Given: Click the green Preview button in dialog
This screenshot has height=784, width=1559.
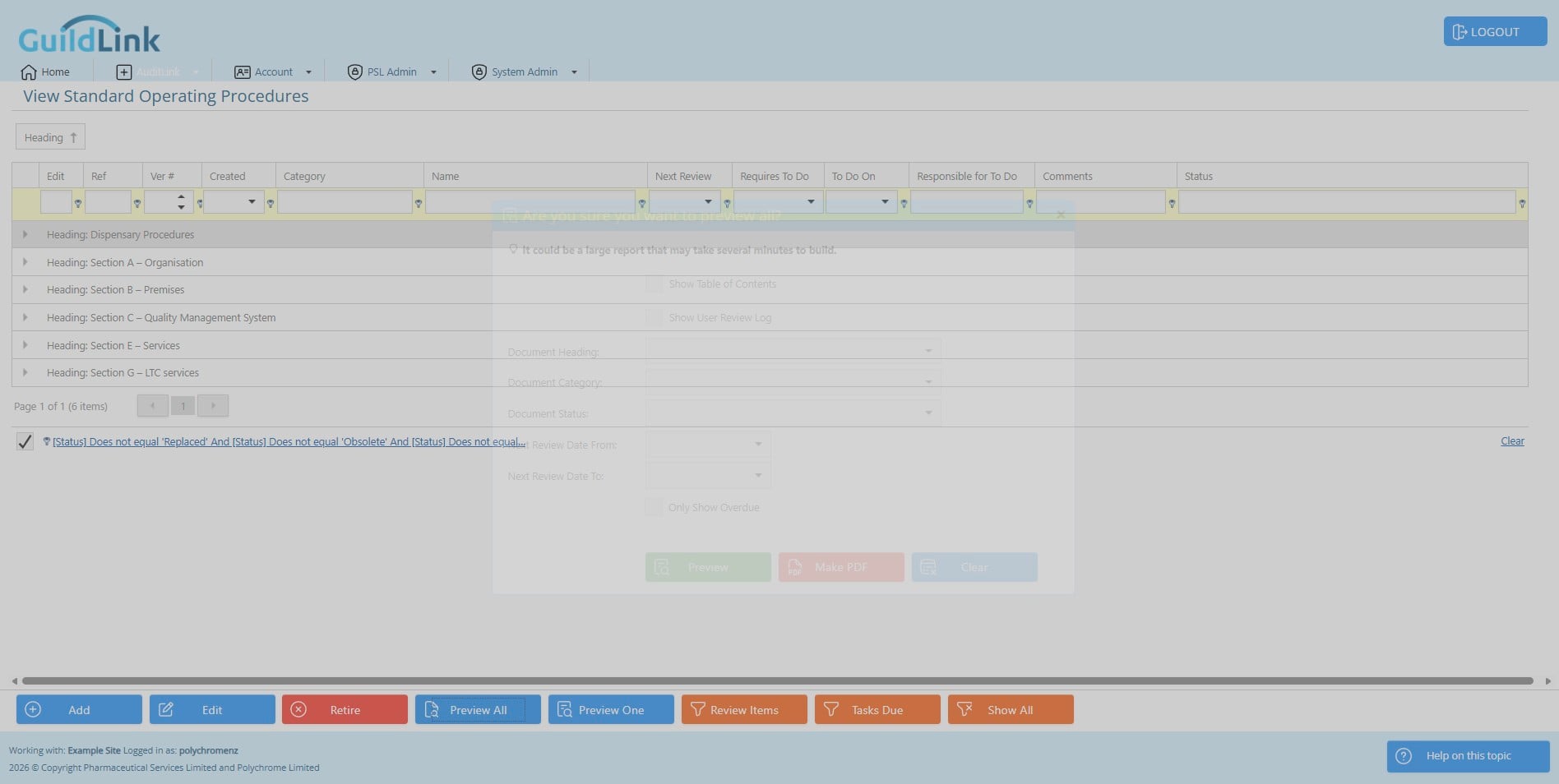Looking at the screenshot, I should click(x=708, y=567).
